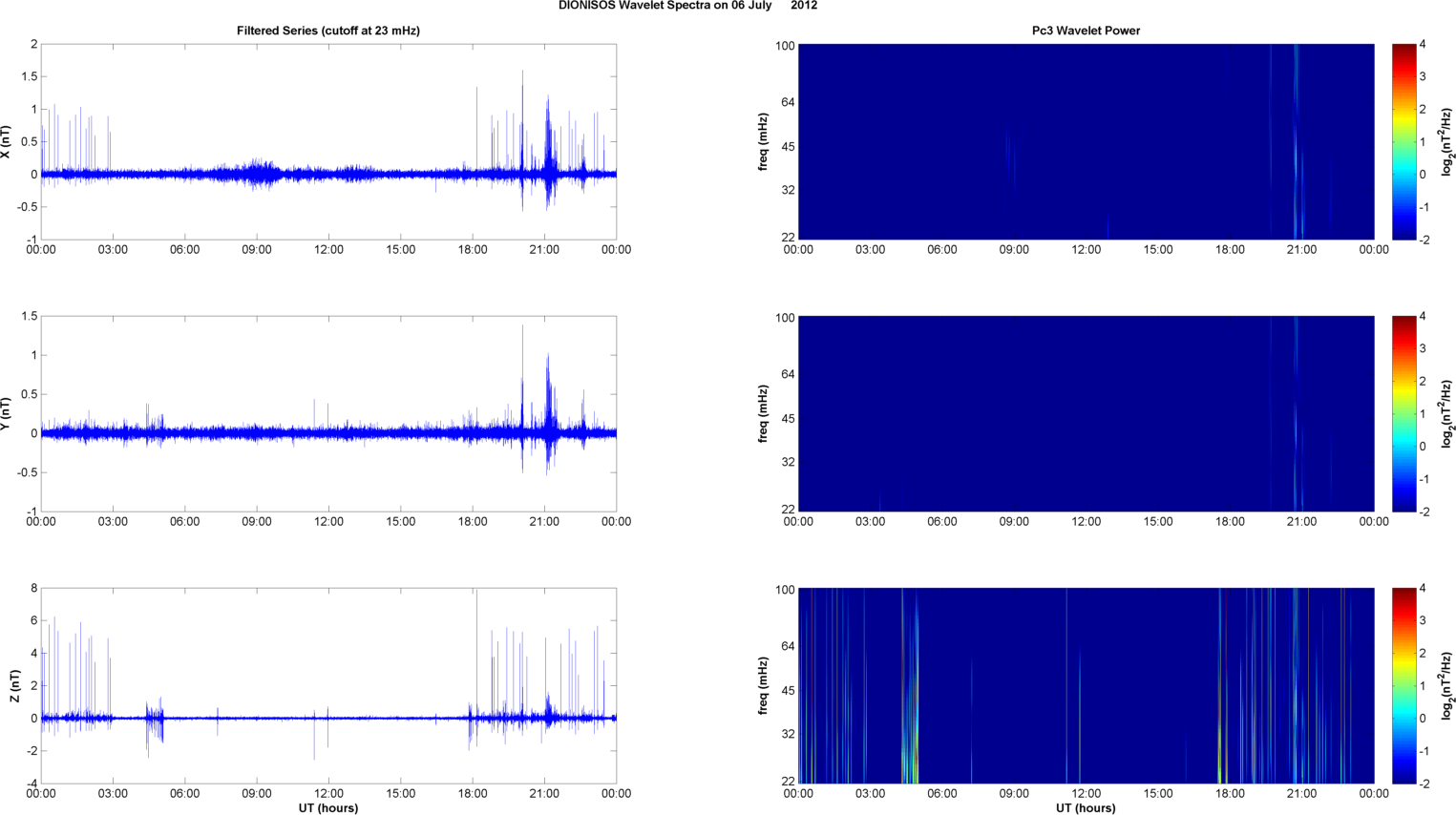Click the '8' tick on the Z plot axis
The image size is (1456, 815).
pos(33,589)
